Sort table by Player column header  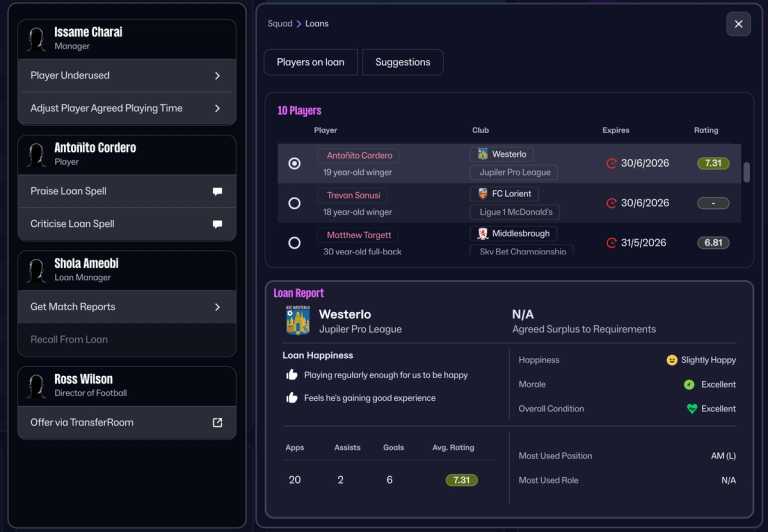(x=326, y=130)
